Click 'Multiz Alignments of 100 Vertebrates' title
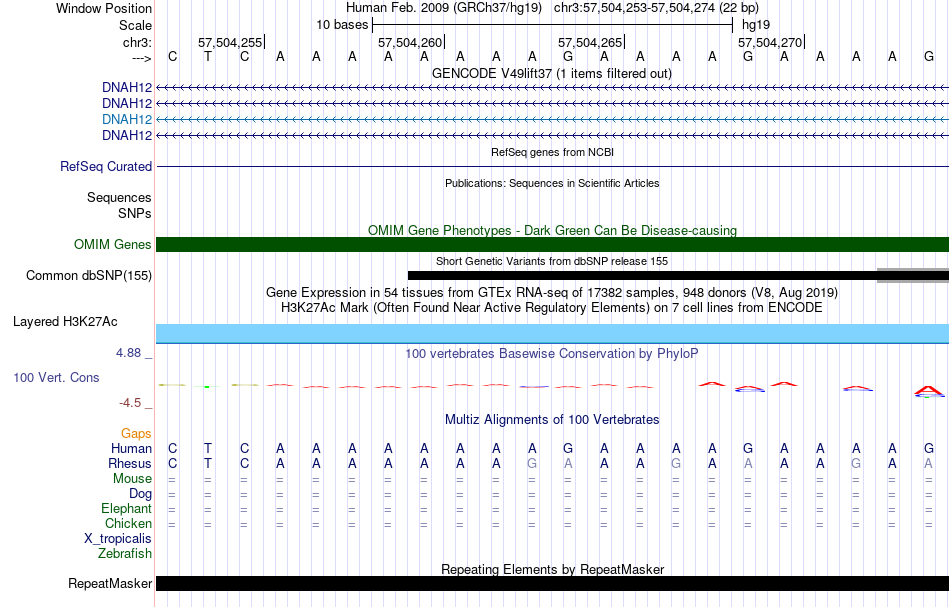 tap(552, 419)
